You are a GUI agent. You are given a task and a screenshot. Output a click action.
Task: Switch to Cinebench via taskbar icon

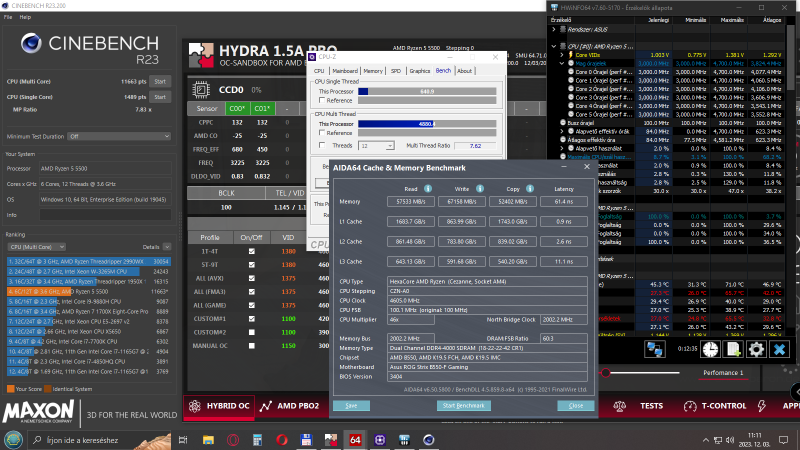point(429,440)
